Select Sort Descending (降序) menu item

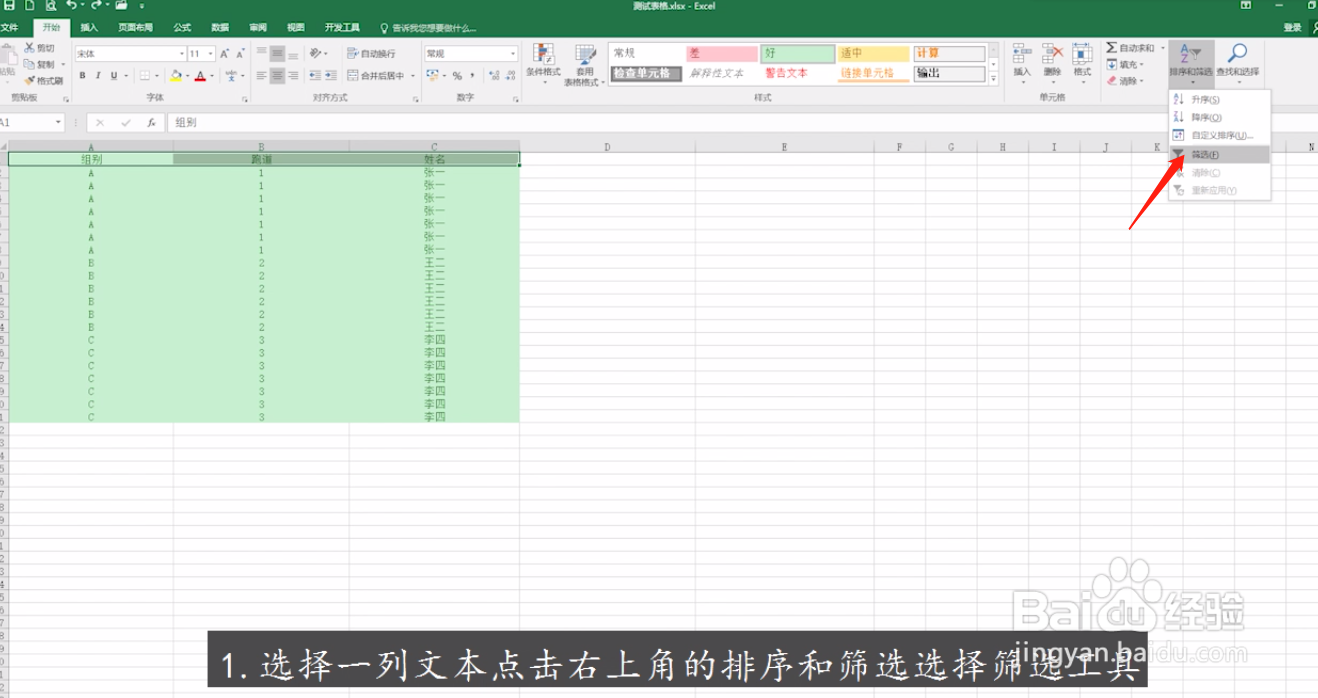coord(1220,118)
